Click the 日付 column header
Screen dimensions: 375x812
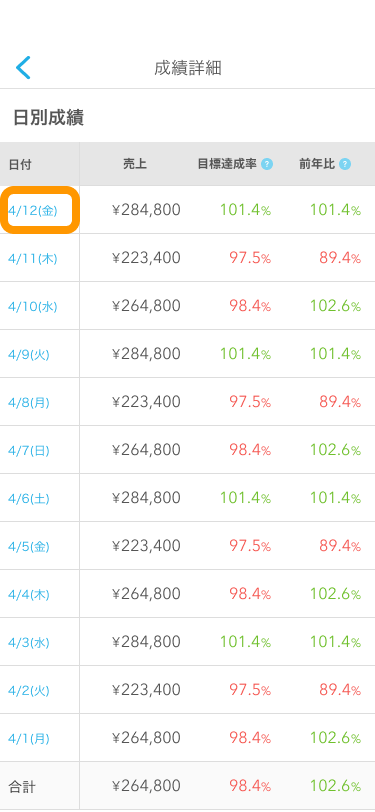point(20,165)
